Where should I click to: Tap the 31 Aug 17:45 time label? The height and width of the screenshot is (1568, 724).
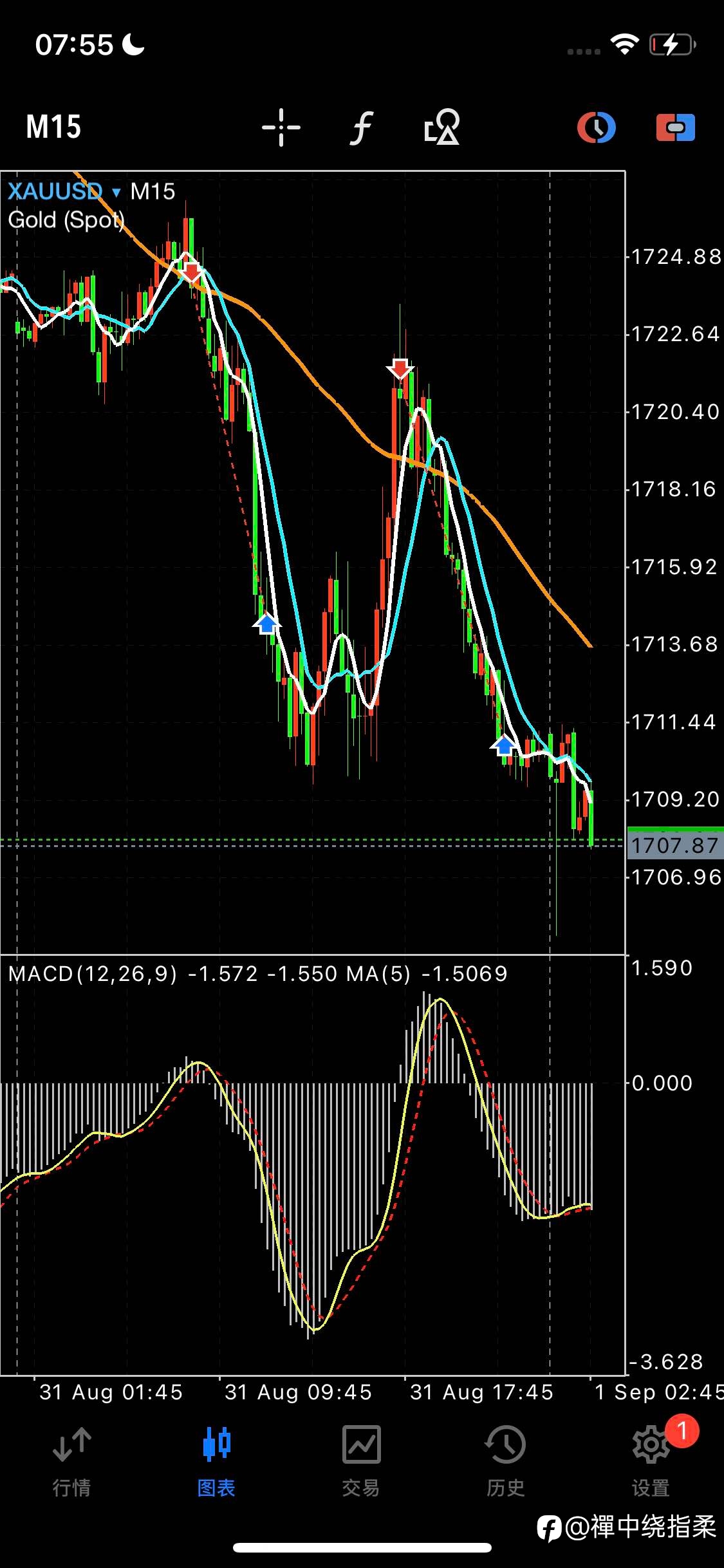tap(481, 1392)
